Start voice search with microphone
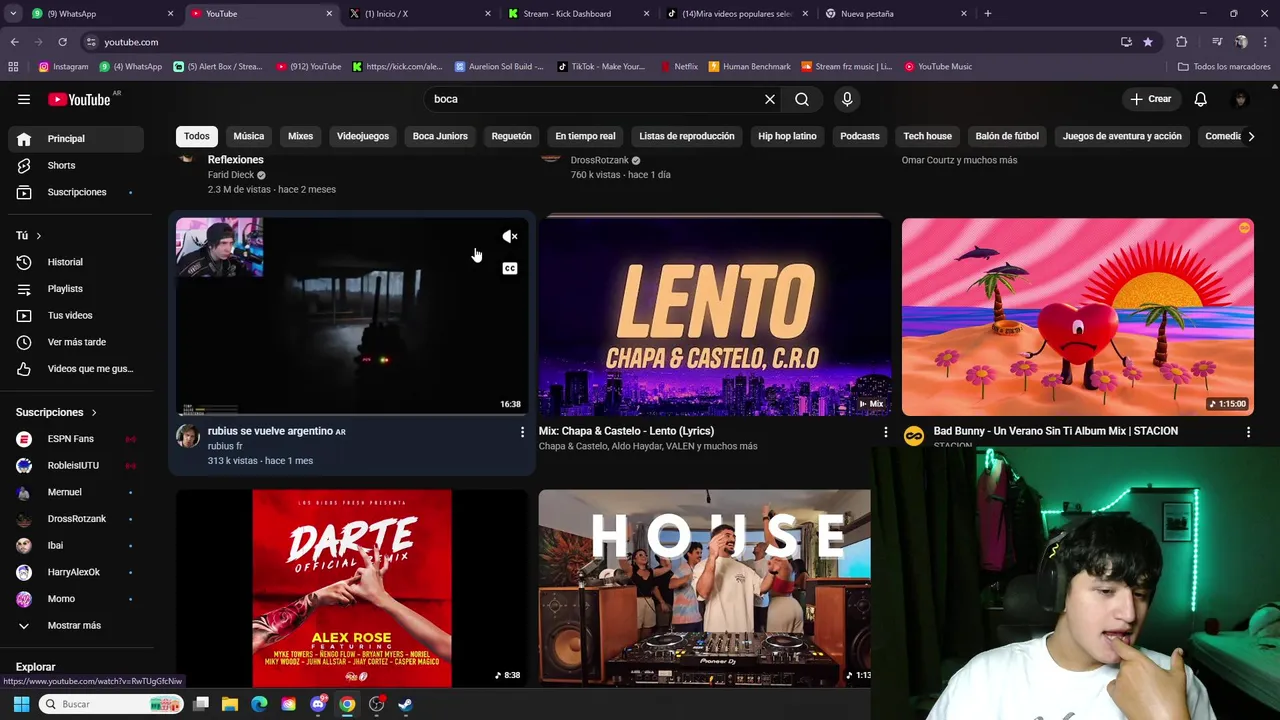This screenshot has width=1280, height=720. tap(847, 99)
